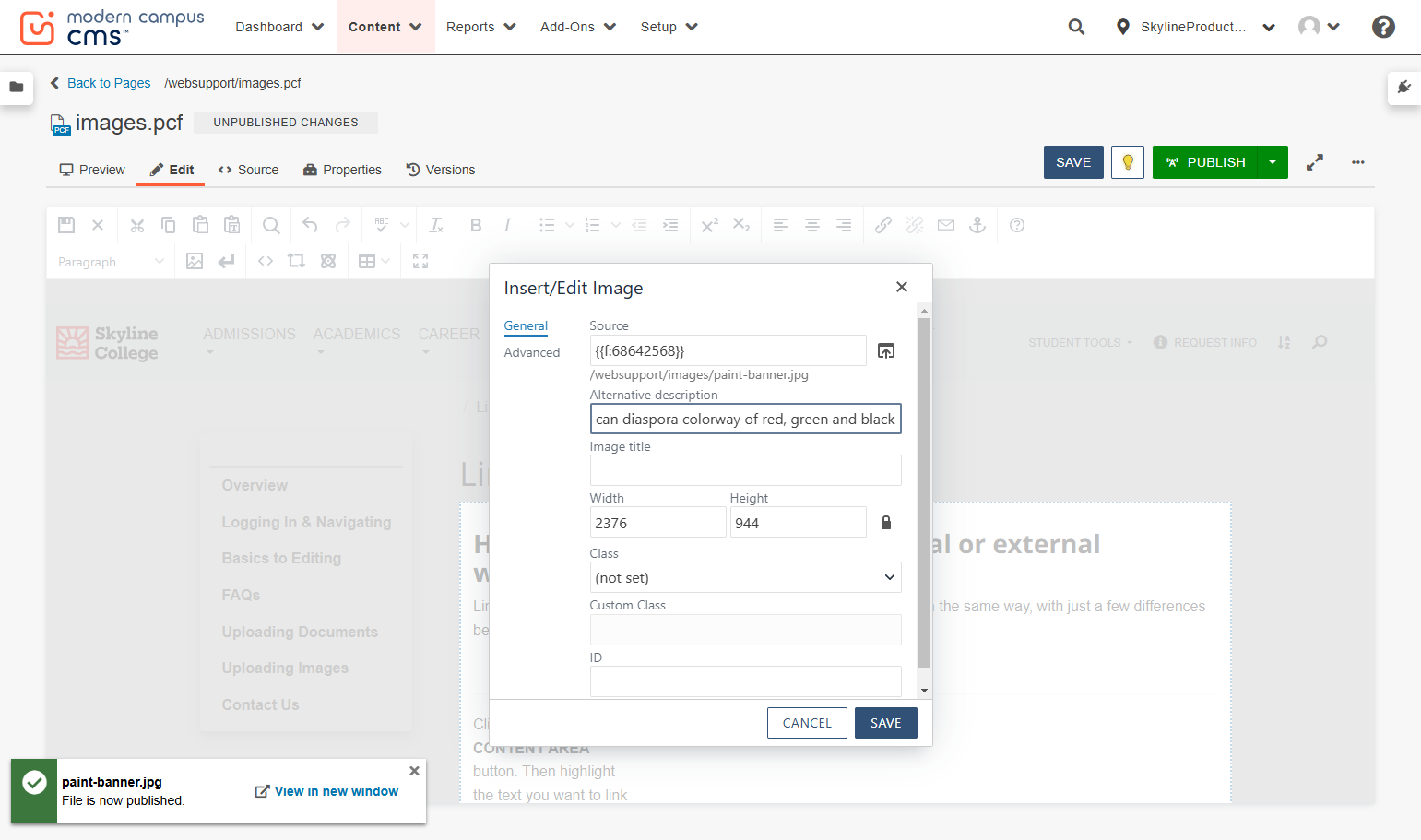
Task: Click the anchor toolbar icon
Action: (977, 225)
